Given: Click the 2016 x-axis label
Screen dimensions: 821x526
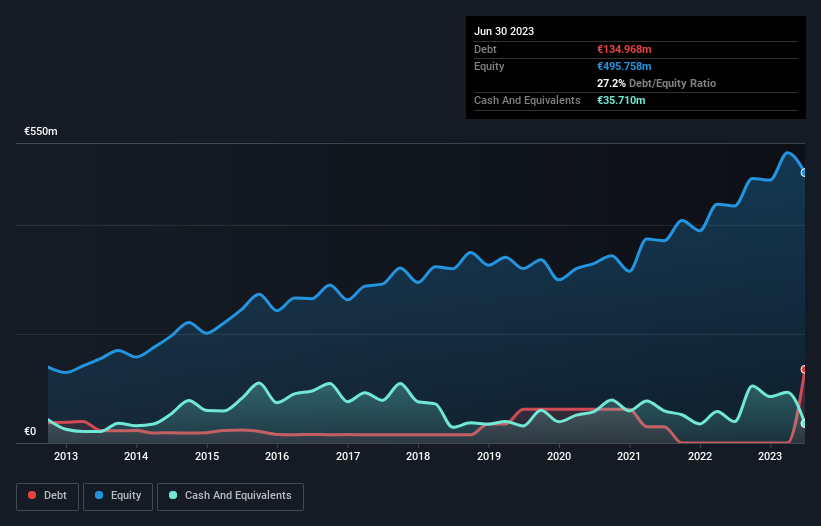Looking at the screenshot, I should pyautogui.click(x=277, y=456).
